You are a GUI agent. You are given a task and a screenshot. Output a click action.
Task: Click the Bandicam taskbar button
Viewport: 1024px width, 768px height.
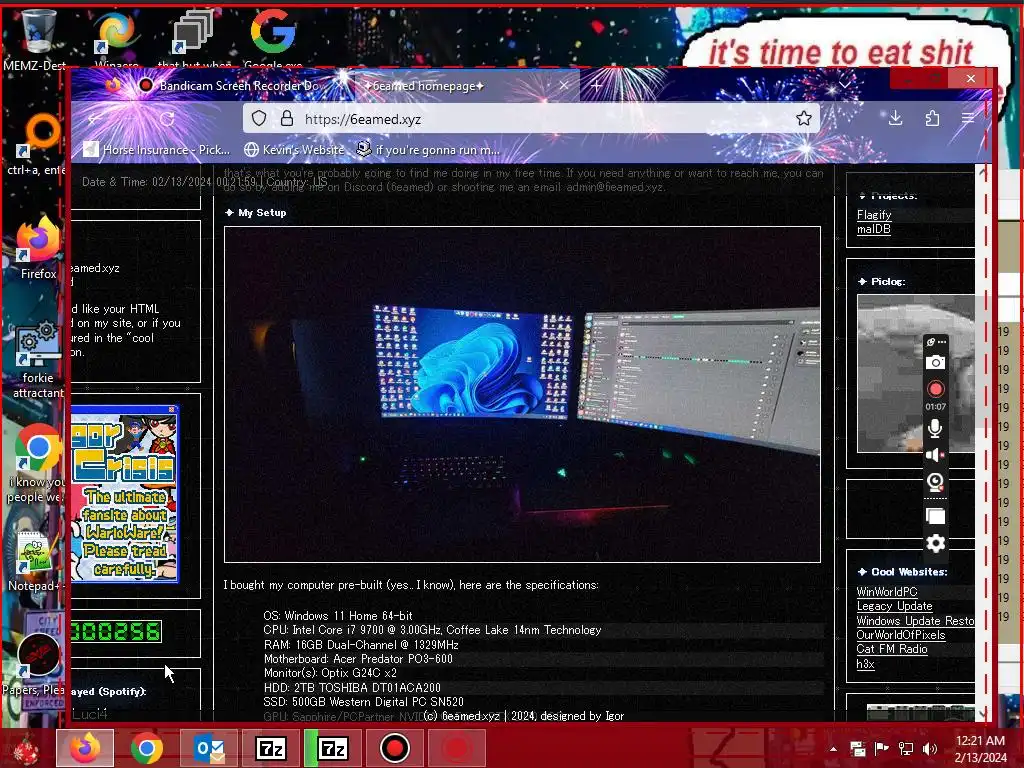(x=394, y=748)
